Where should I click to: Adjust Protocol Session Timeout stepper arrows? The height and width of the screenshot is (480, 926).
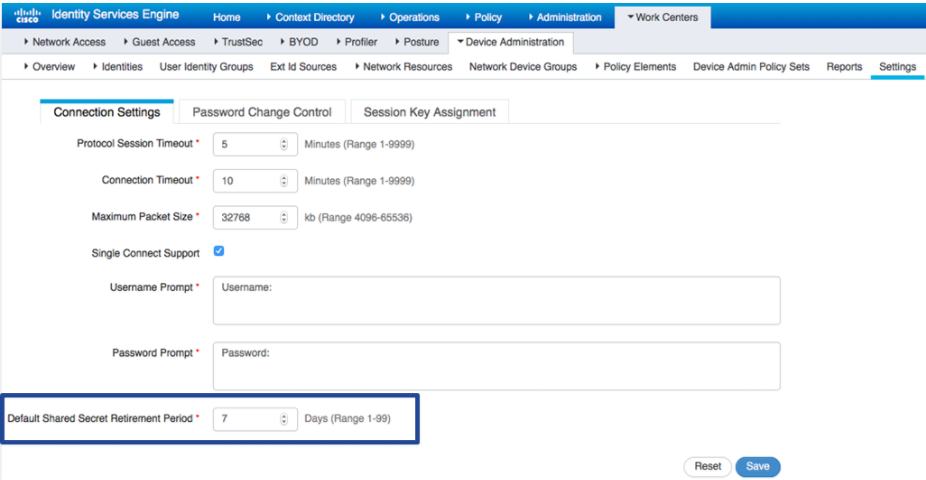click(284, 144)
